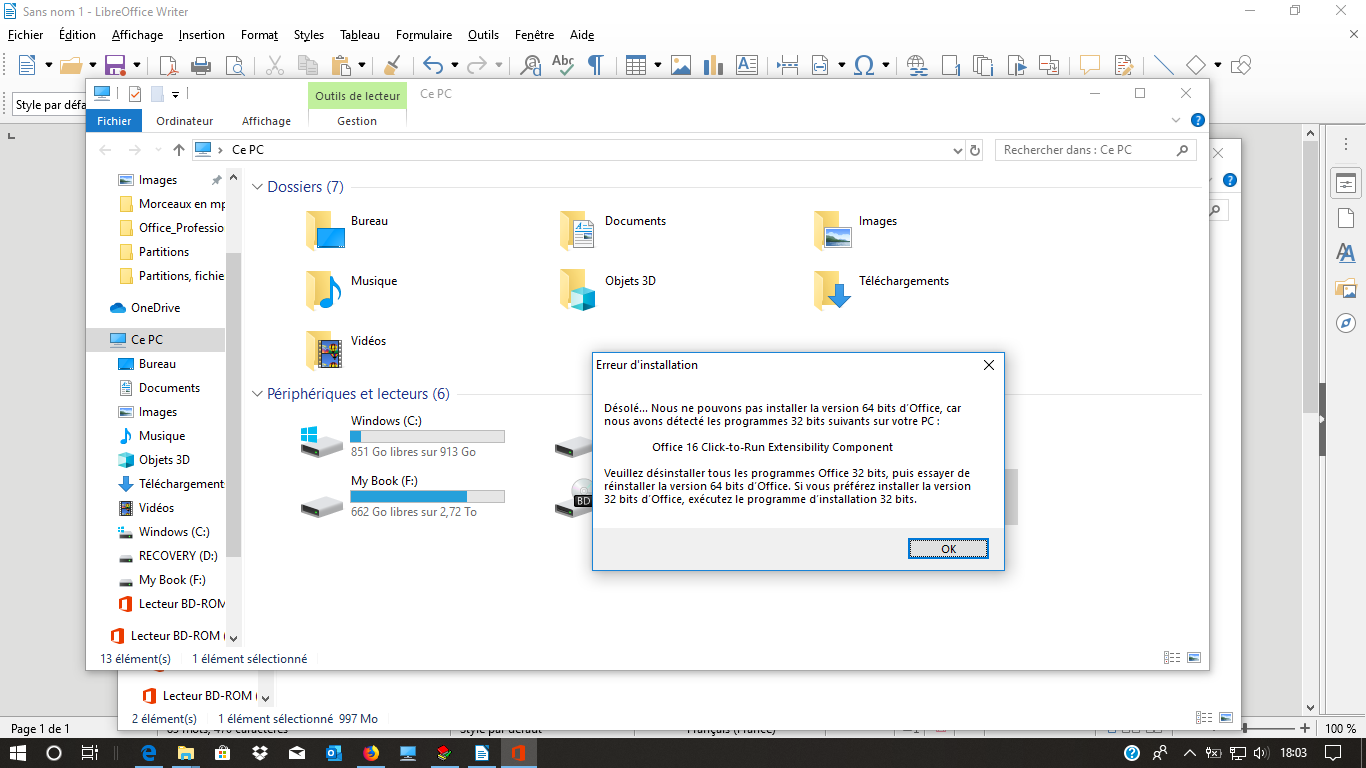Select RECOVERY (D:) in the navigation pane

tap(178, 556)
